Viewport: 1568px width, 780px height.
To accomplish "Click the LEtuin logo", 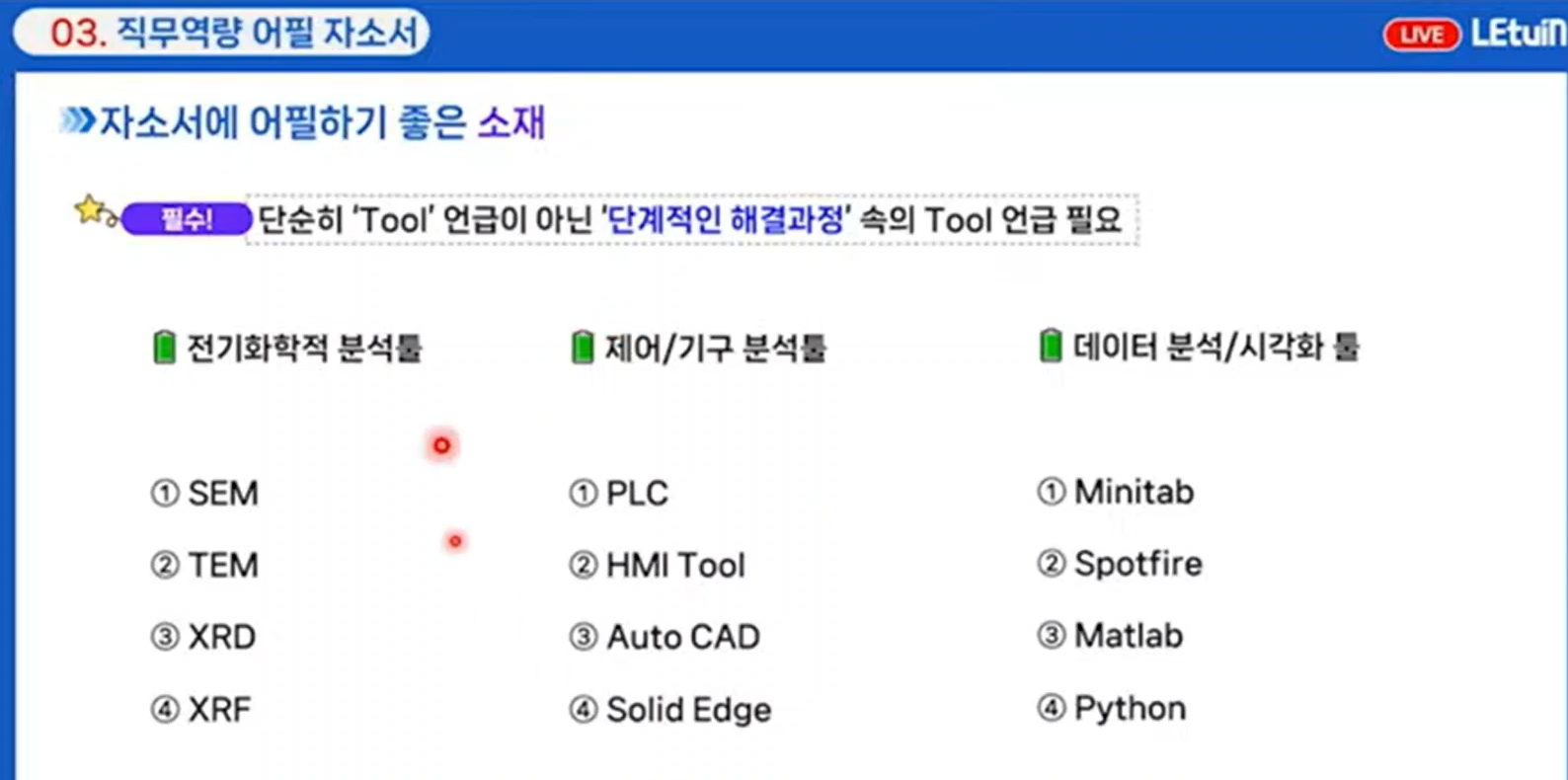I will click(1518, 34).
